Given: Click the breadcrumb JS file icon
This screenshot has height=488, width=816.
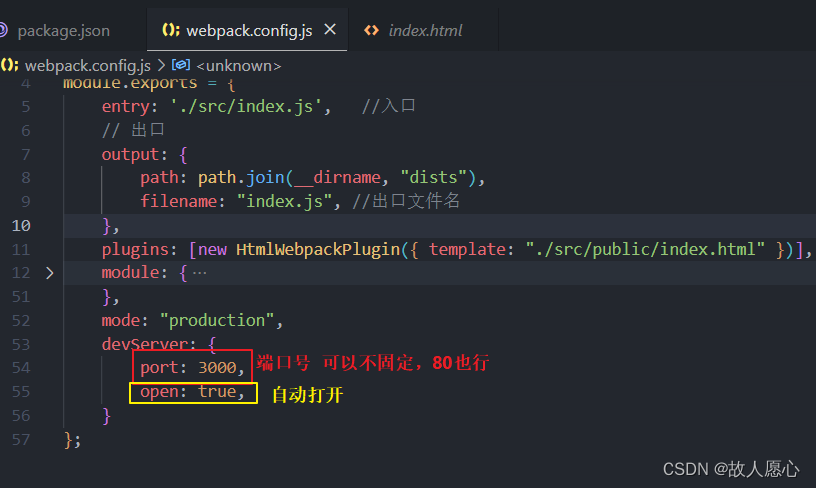Looking at the screenshot, I should click(x=9, y=65).
